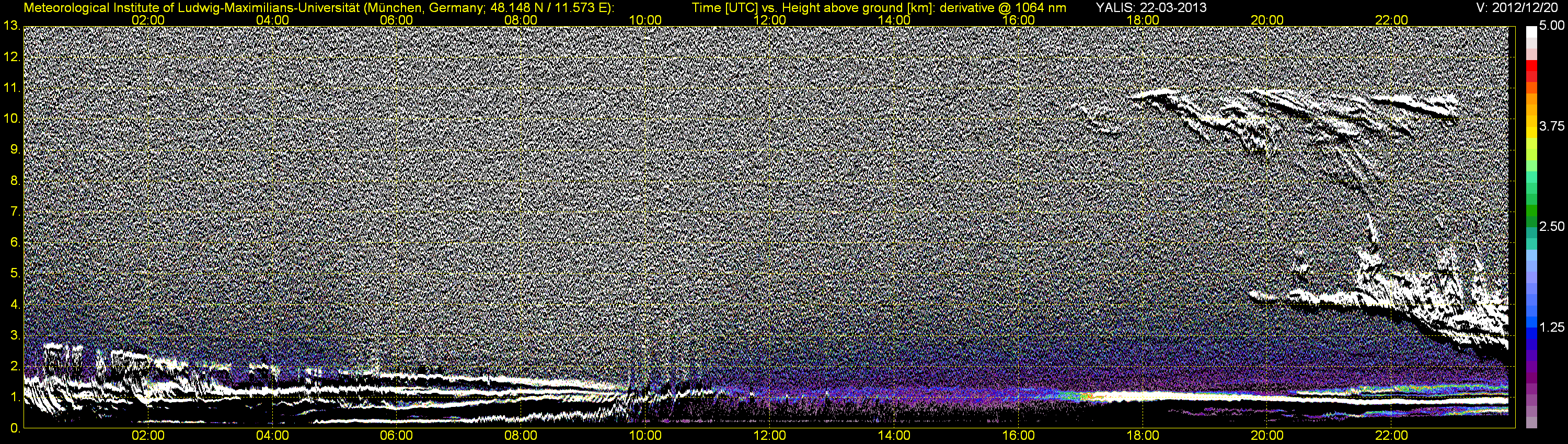
Task: Click the height axis label 13
Action: click(x=11, y=26)
